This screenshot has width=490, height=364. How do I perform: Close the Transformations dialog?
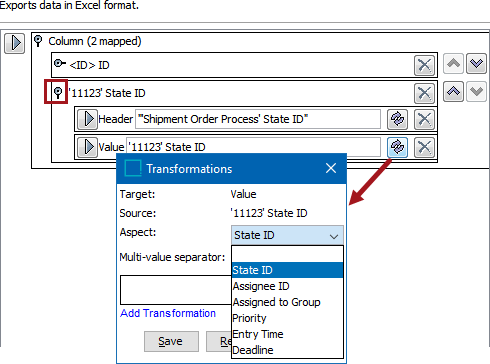click(331, 168)
